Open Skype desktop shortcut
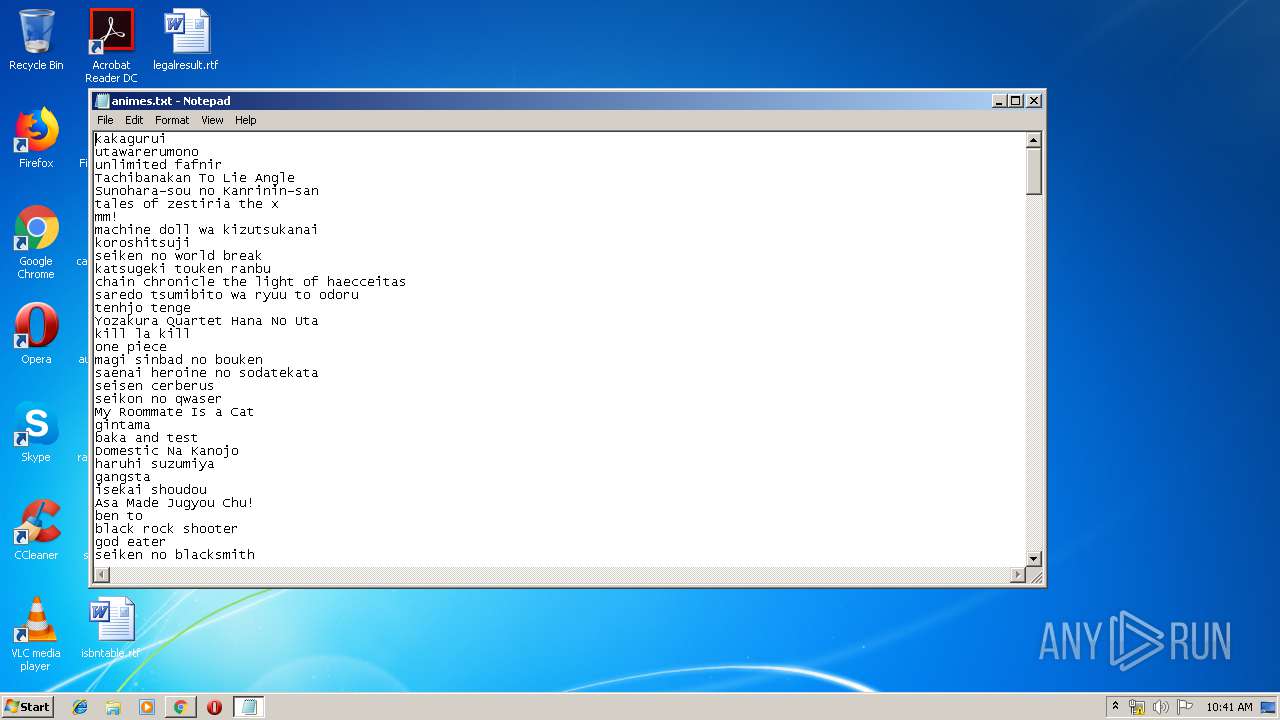This screenshot has width=1280, height=720. (36, 432)
